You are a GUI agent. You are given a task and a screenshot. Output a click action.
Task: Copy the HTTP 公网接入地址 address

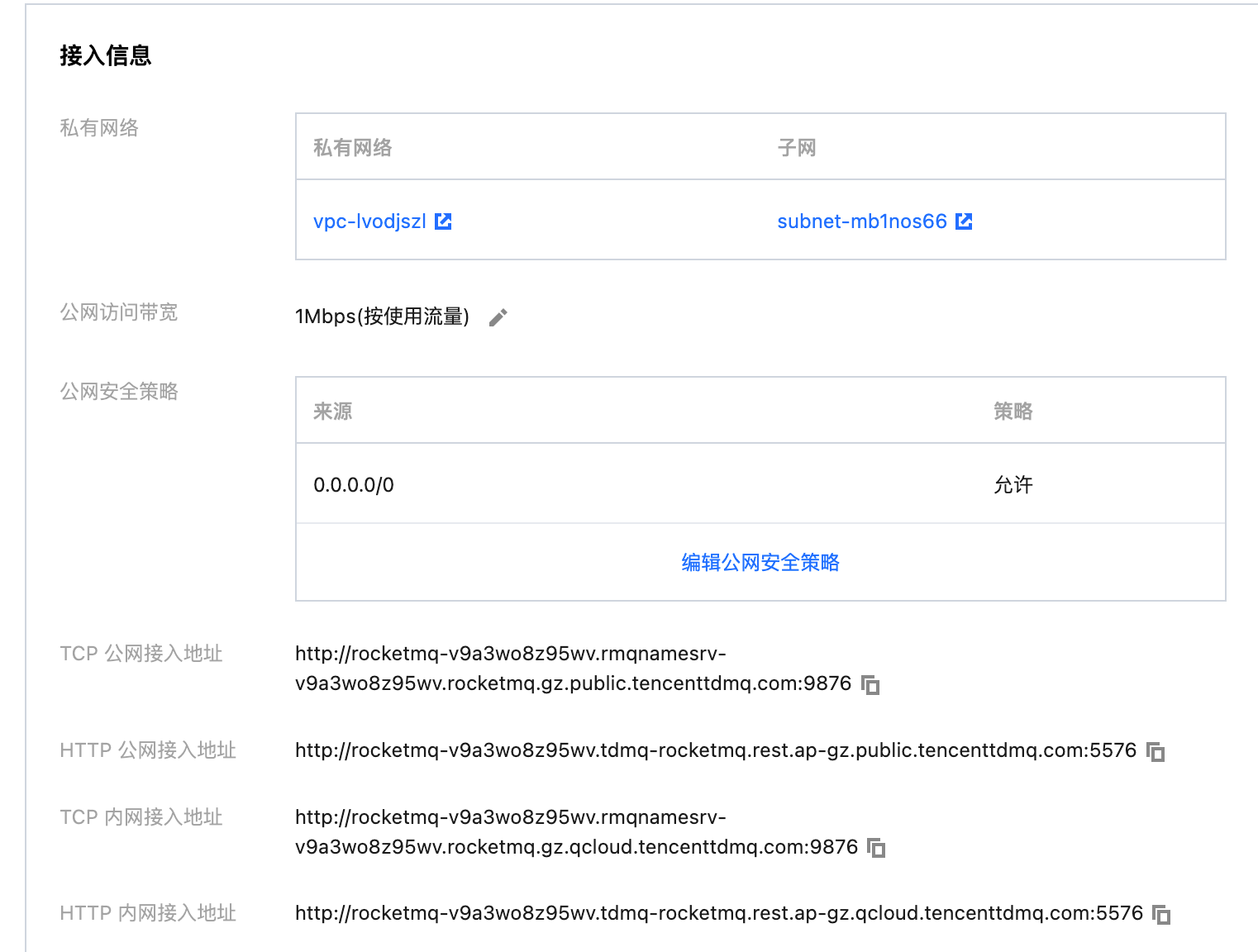click(x=1156, y=752)
